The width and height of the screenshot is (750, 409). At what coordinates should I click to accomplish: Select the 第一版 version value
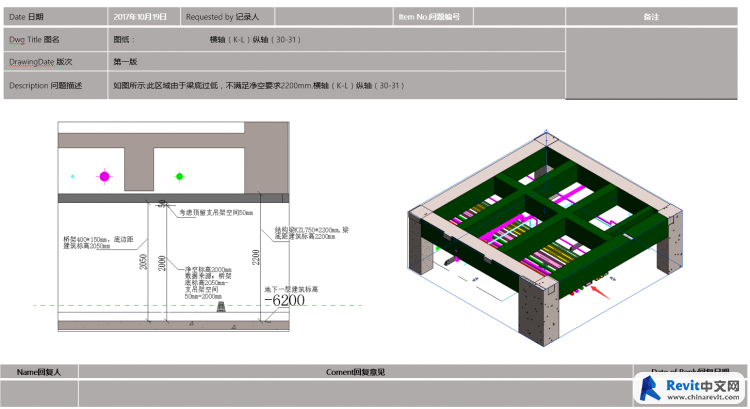125,62
